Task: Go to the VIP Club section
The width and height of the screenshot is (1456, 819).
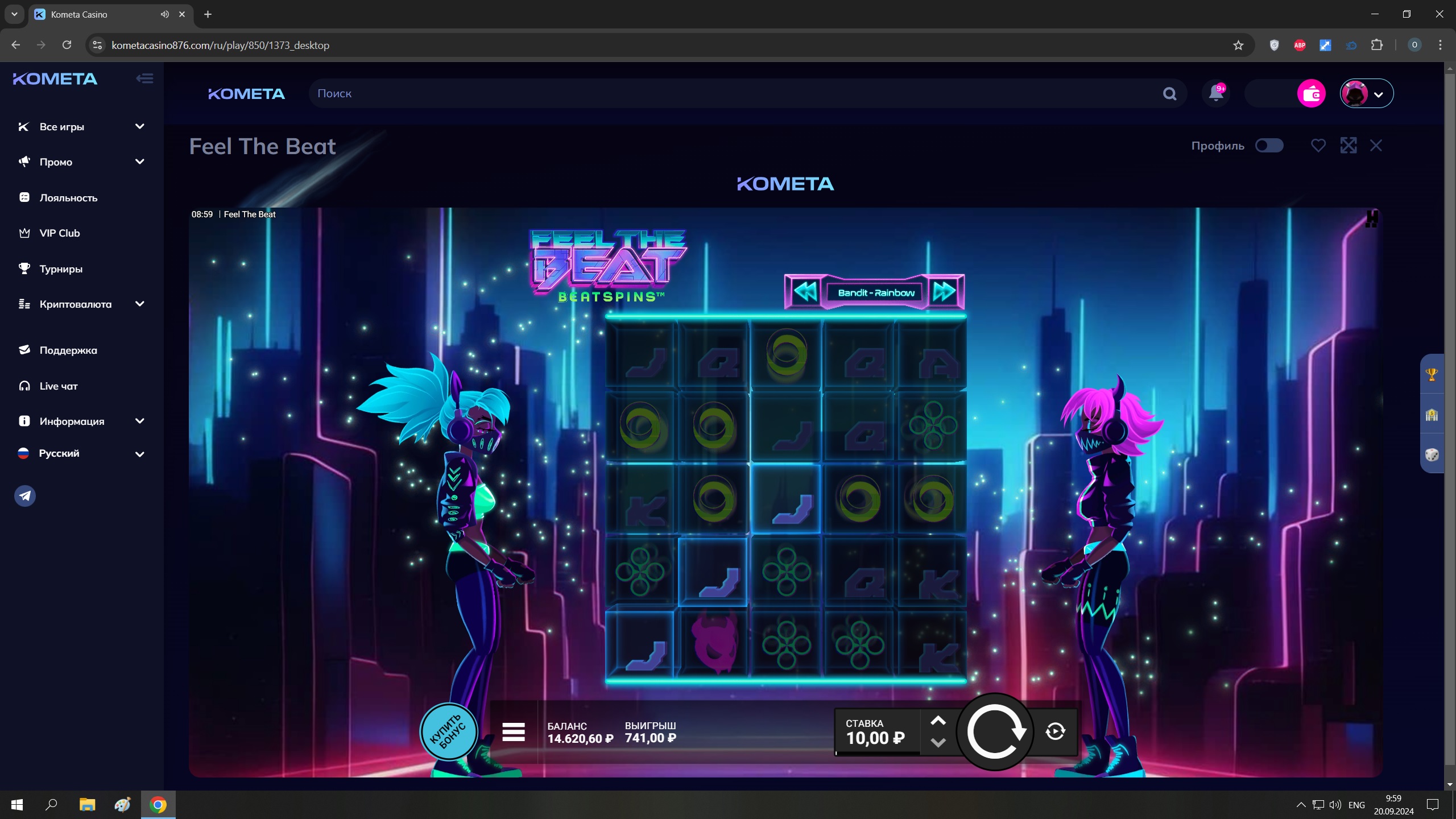Action: (x=59, y=233)
